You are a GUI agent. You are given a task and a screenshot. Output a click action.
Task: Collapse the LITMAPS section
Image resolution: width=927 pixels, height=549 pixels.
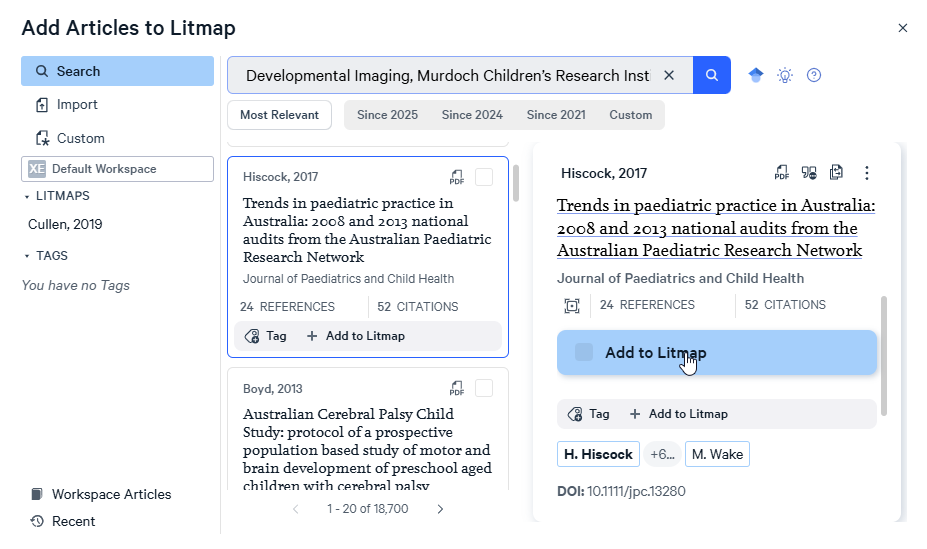(x=27, y=197)
